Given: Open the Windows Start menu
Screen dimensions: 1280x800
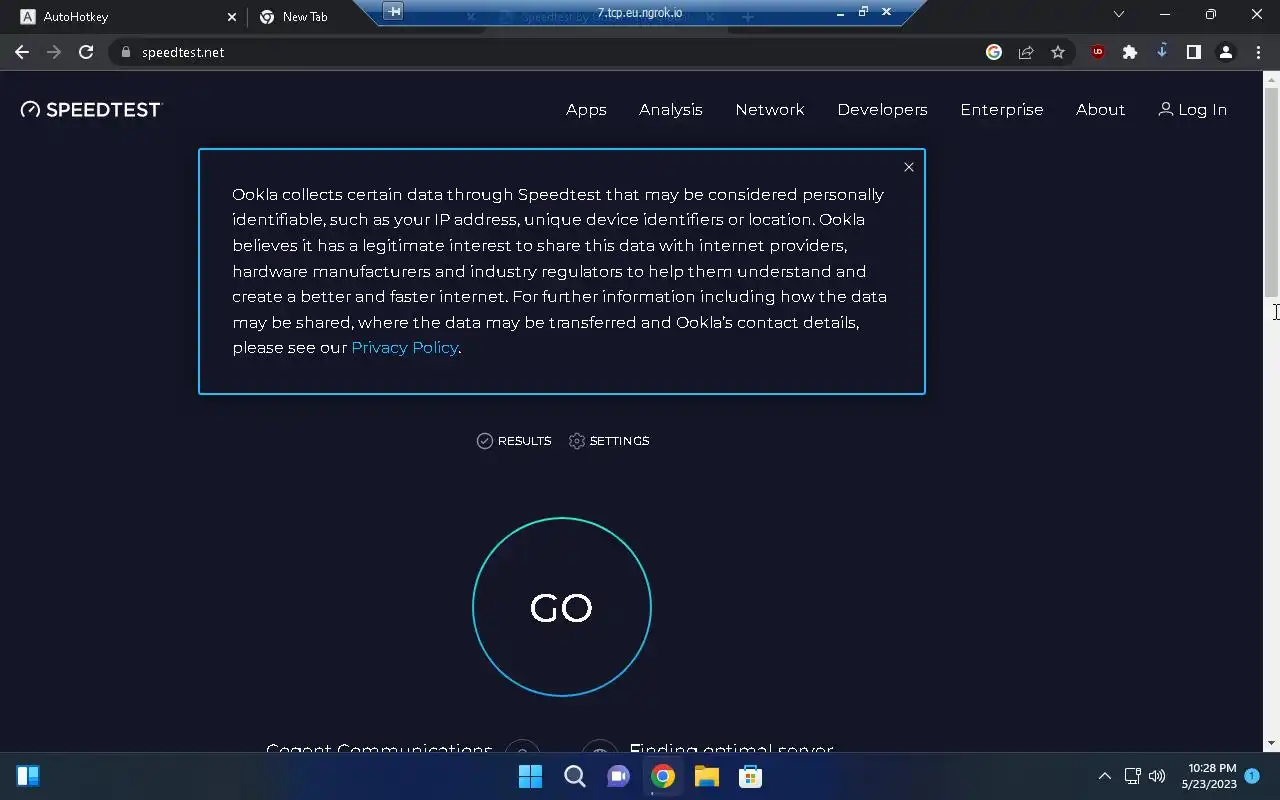Looking at the screenshot, I should [x=530, y=776].
